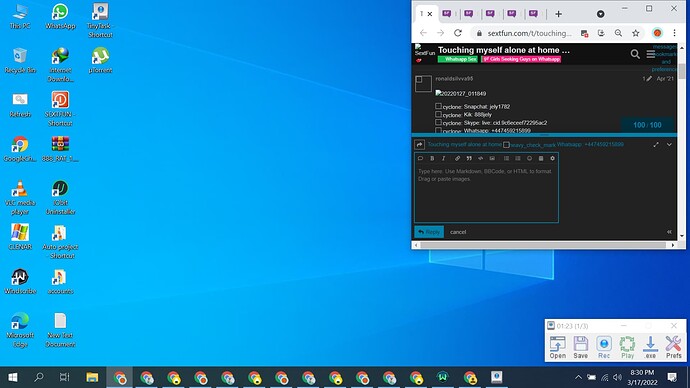Insert hyperlink using editor chain icon
690x388 pixels.
(x=457, y=158)
